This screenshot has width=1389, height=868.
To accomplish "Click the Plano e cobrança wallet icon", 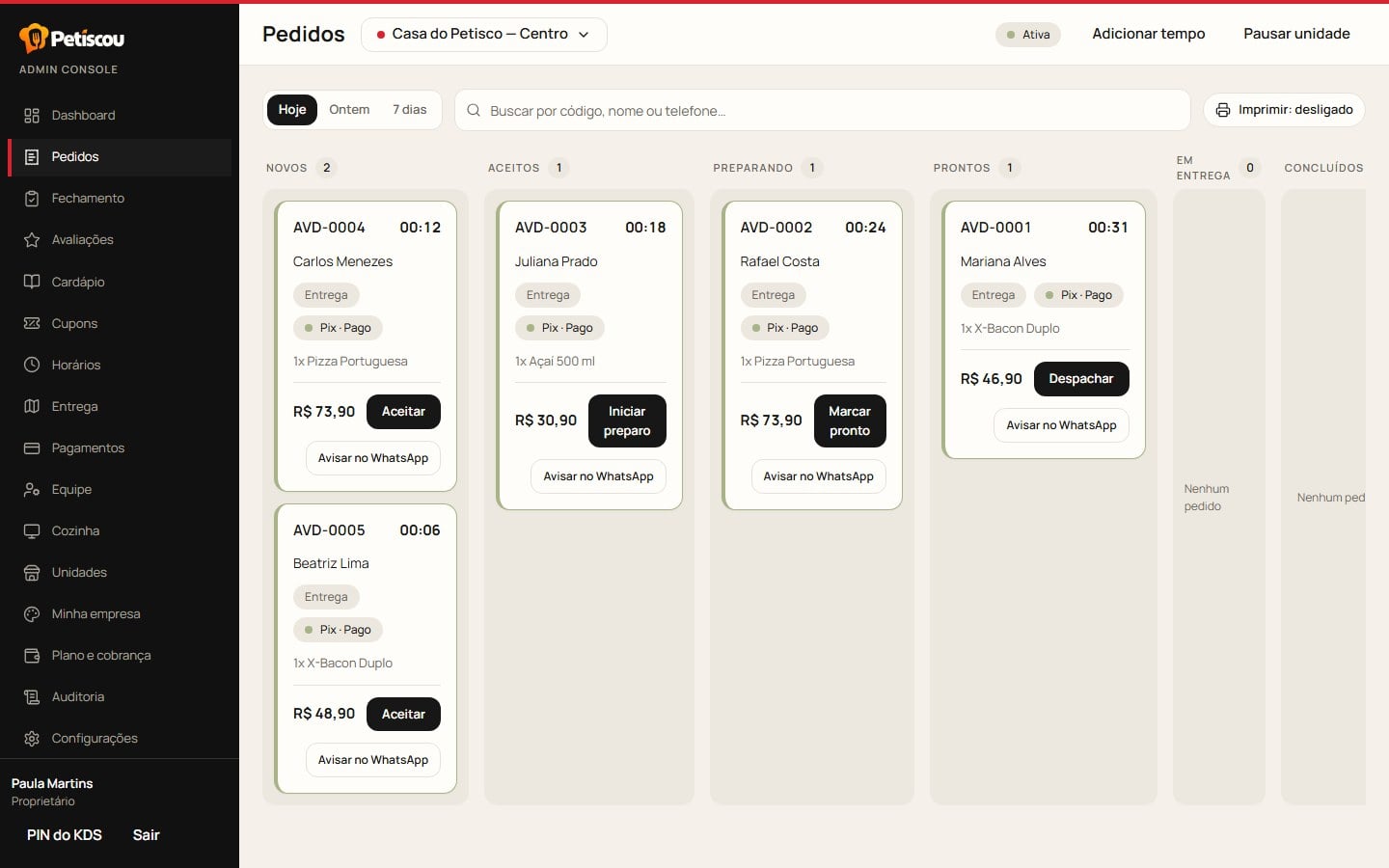I will 32,655.
